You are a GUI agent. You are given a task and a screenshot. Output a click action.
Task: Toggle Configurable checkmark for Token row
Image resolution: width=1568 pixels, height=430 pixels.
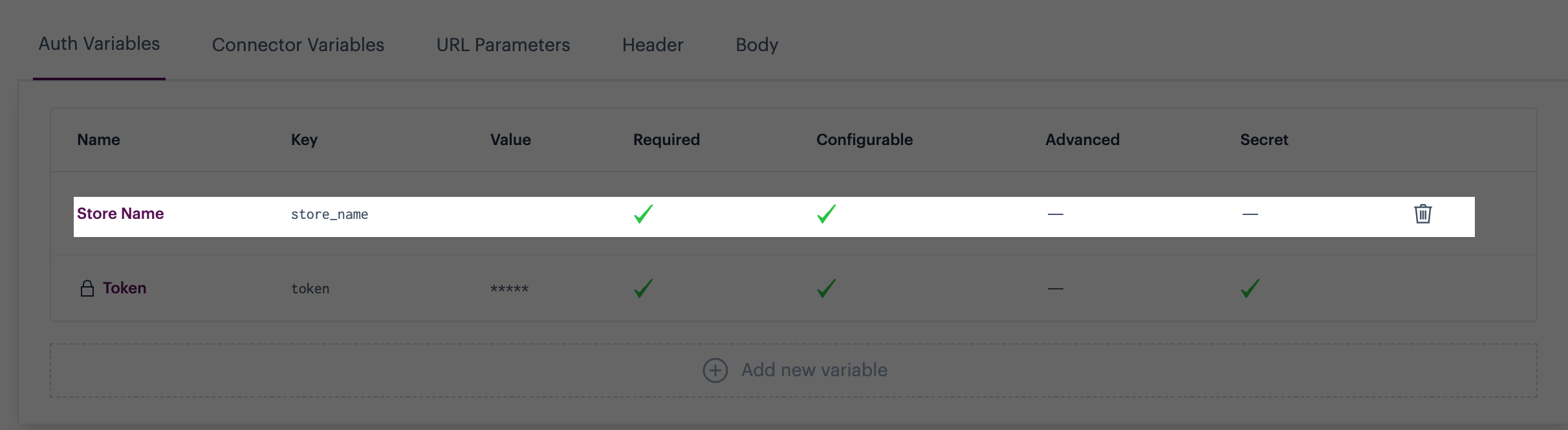[827, 288]
